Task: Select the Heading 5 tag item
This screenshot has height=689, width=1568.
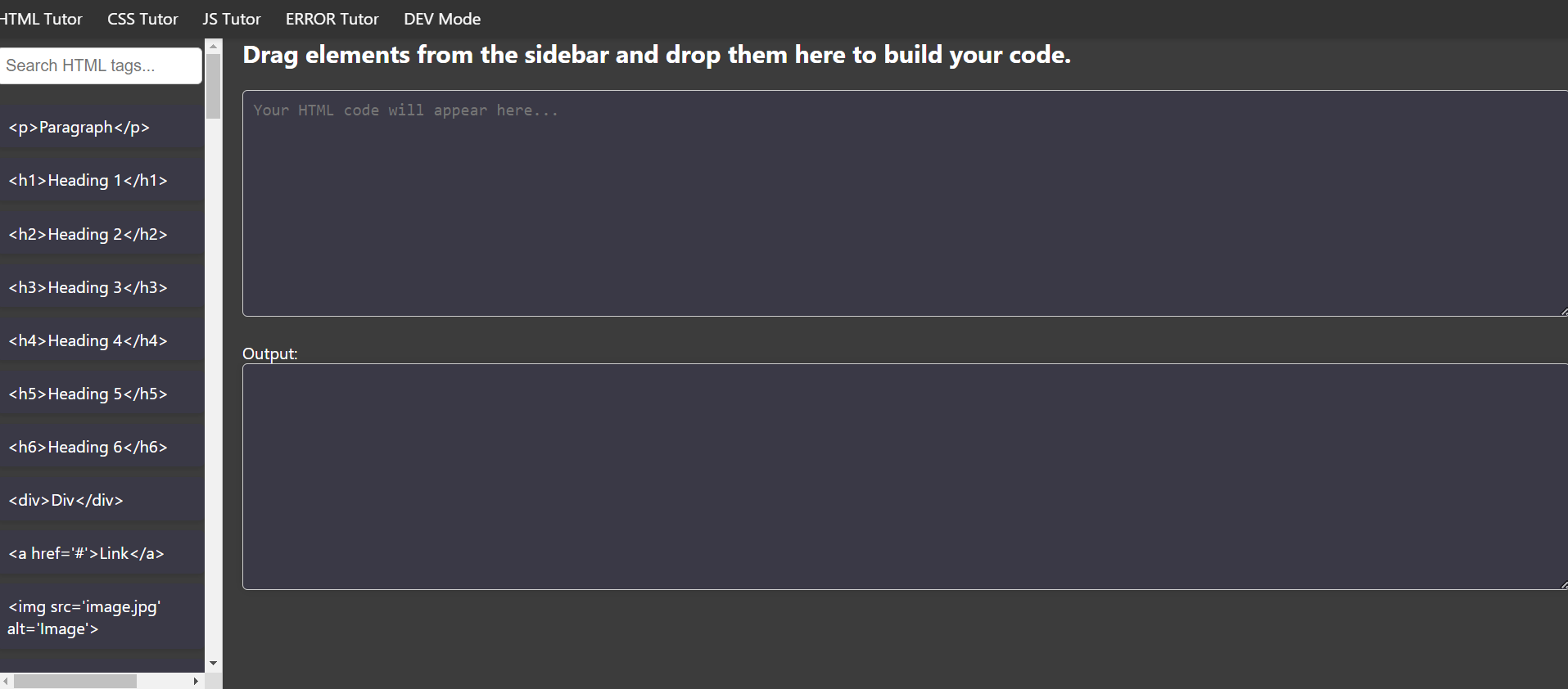Action: [102, 394]
